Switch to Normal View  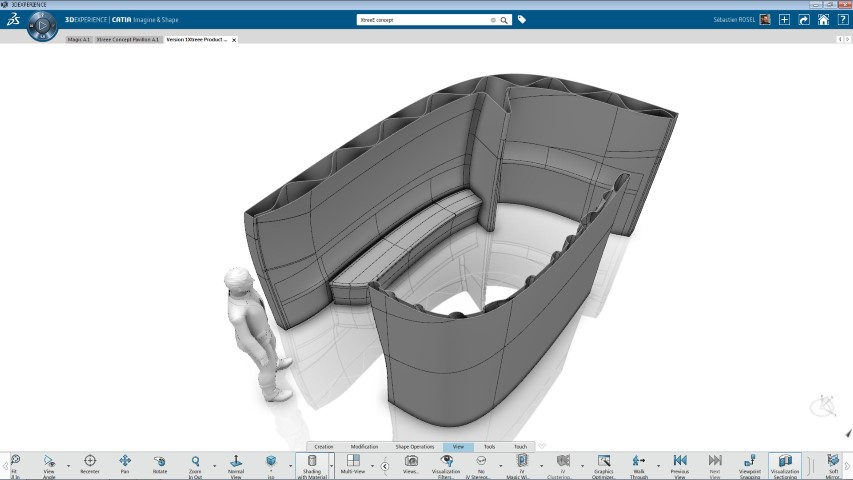click(x=236, y=461)
